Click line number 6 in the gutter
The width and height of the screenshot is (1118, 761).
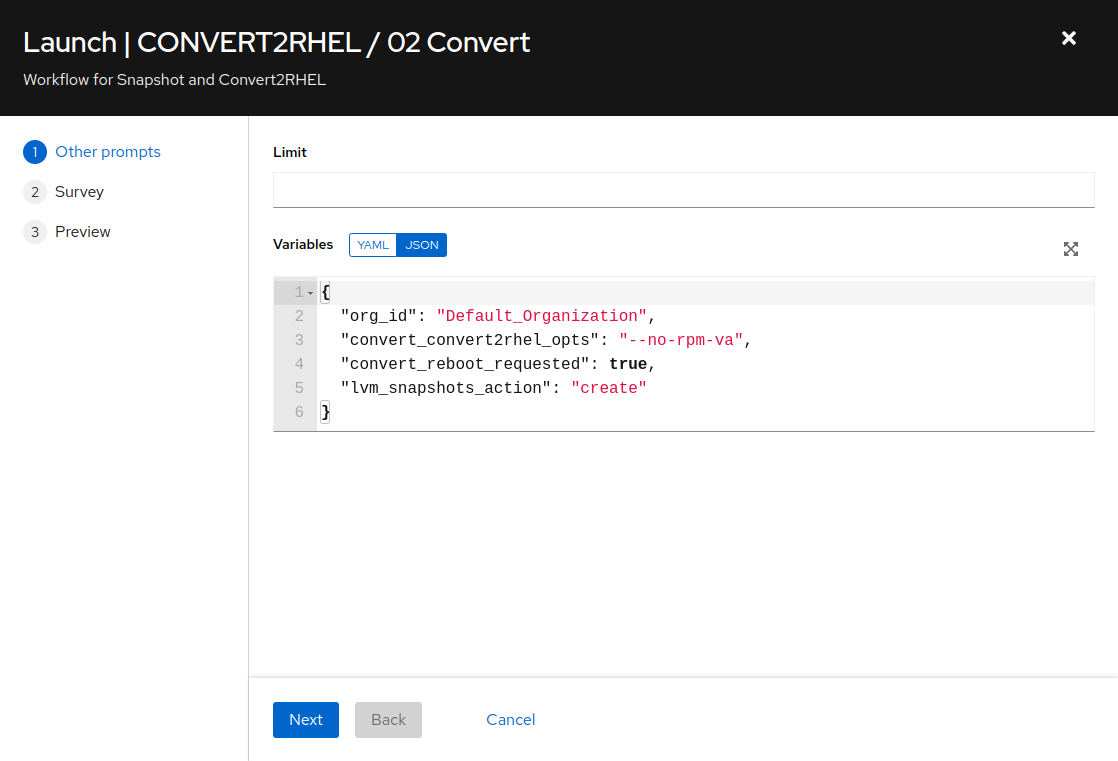(x=299, y=412)
